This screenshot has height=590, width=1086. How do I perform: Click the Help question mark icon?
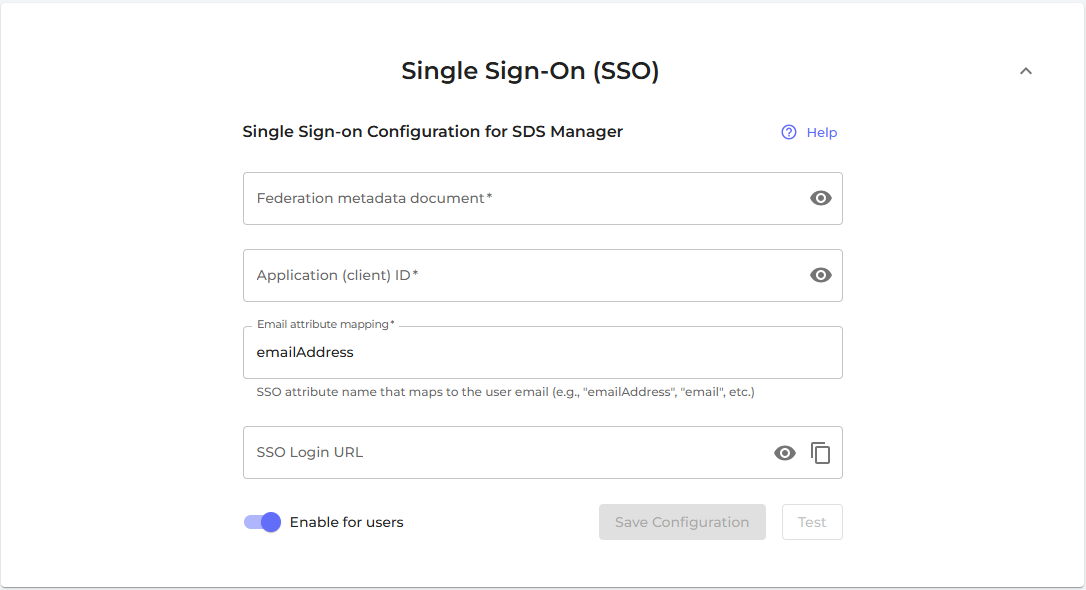coord(789,132)
